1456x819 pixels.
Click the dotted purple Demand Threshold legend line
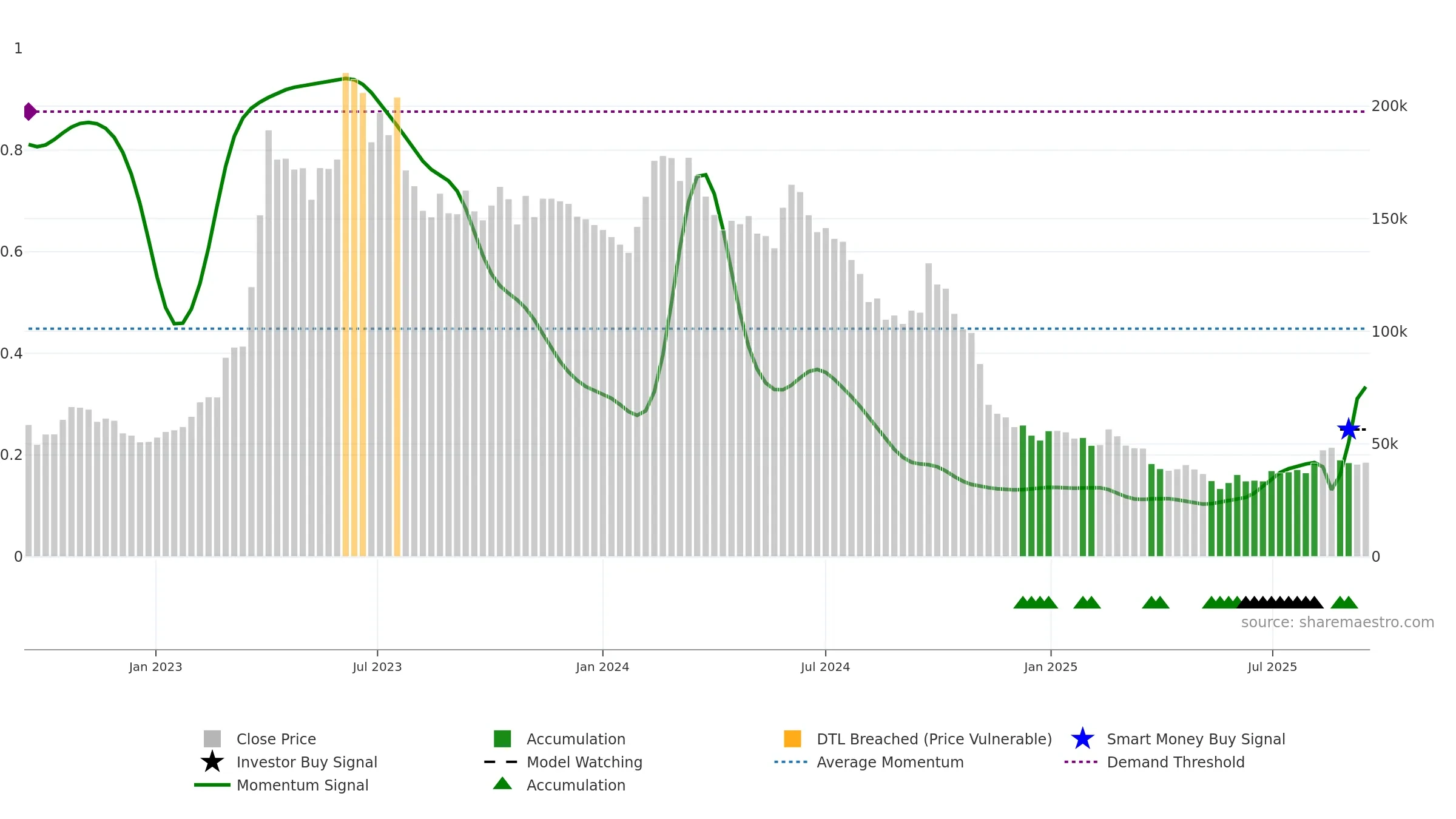(x=1081, y=762)
